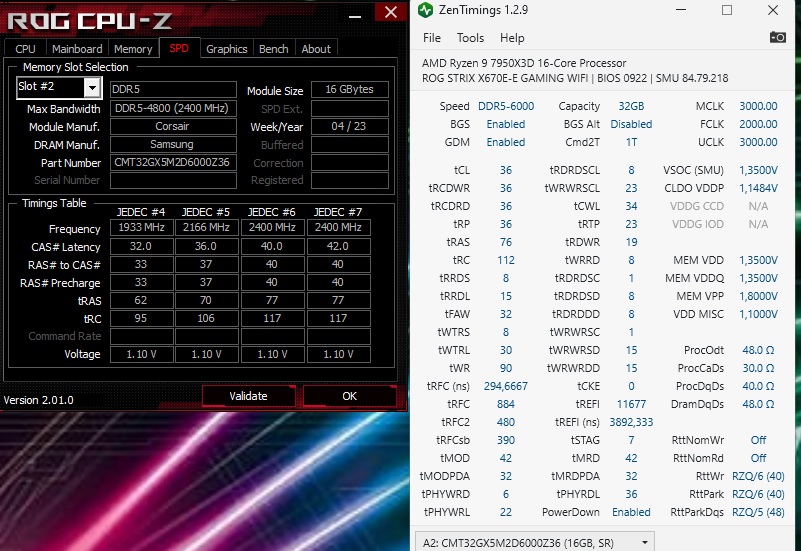The height and width of the screenshot is (551, 801).
Task: Click the DRAM Manuf. Samsung field
Action: point(173,145)
